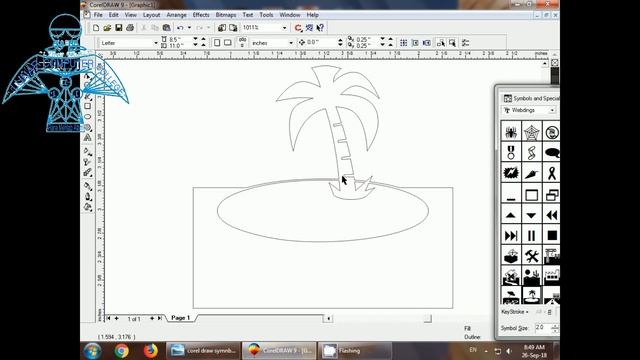Open the Tools menu
This screenshot has height=360, width=640.
pyautogui.click(x=266, y=15)
